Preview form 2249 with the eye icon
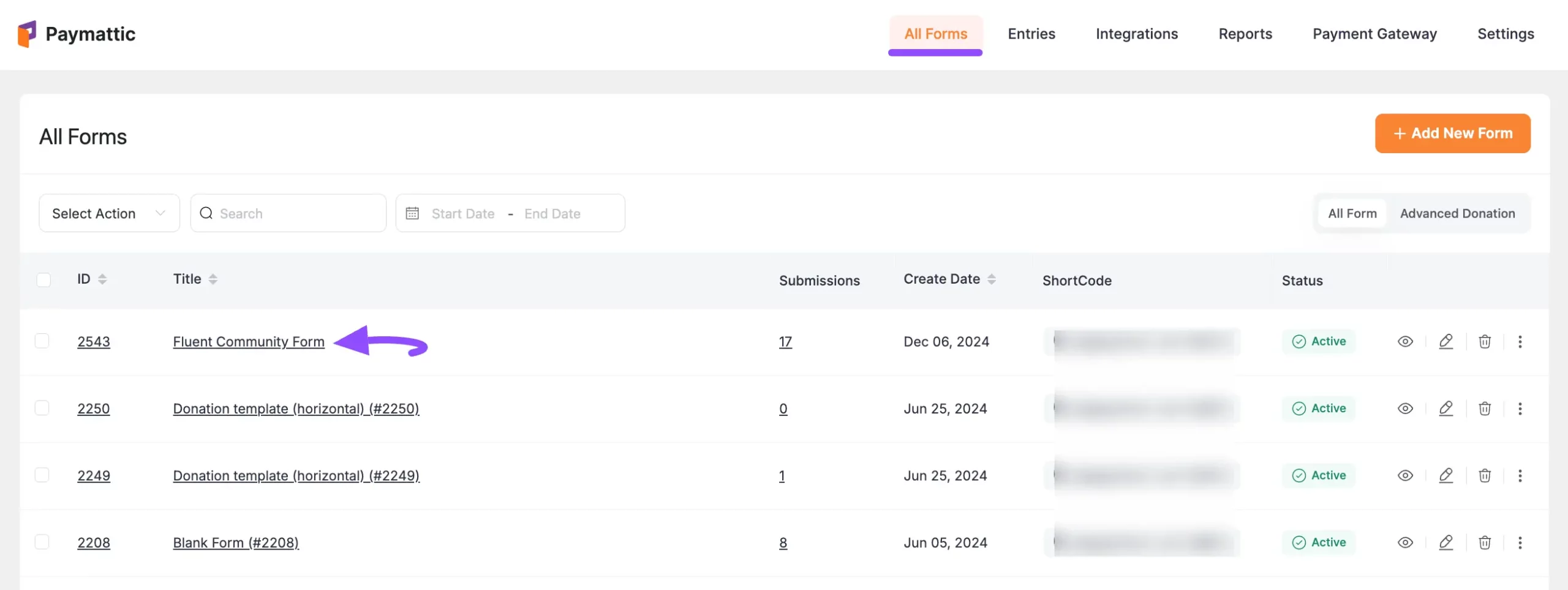The width and height of the screenshot is (1568, 590). pyautogui.click(x=1405, y=475)
